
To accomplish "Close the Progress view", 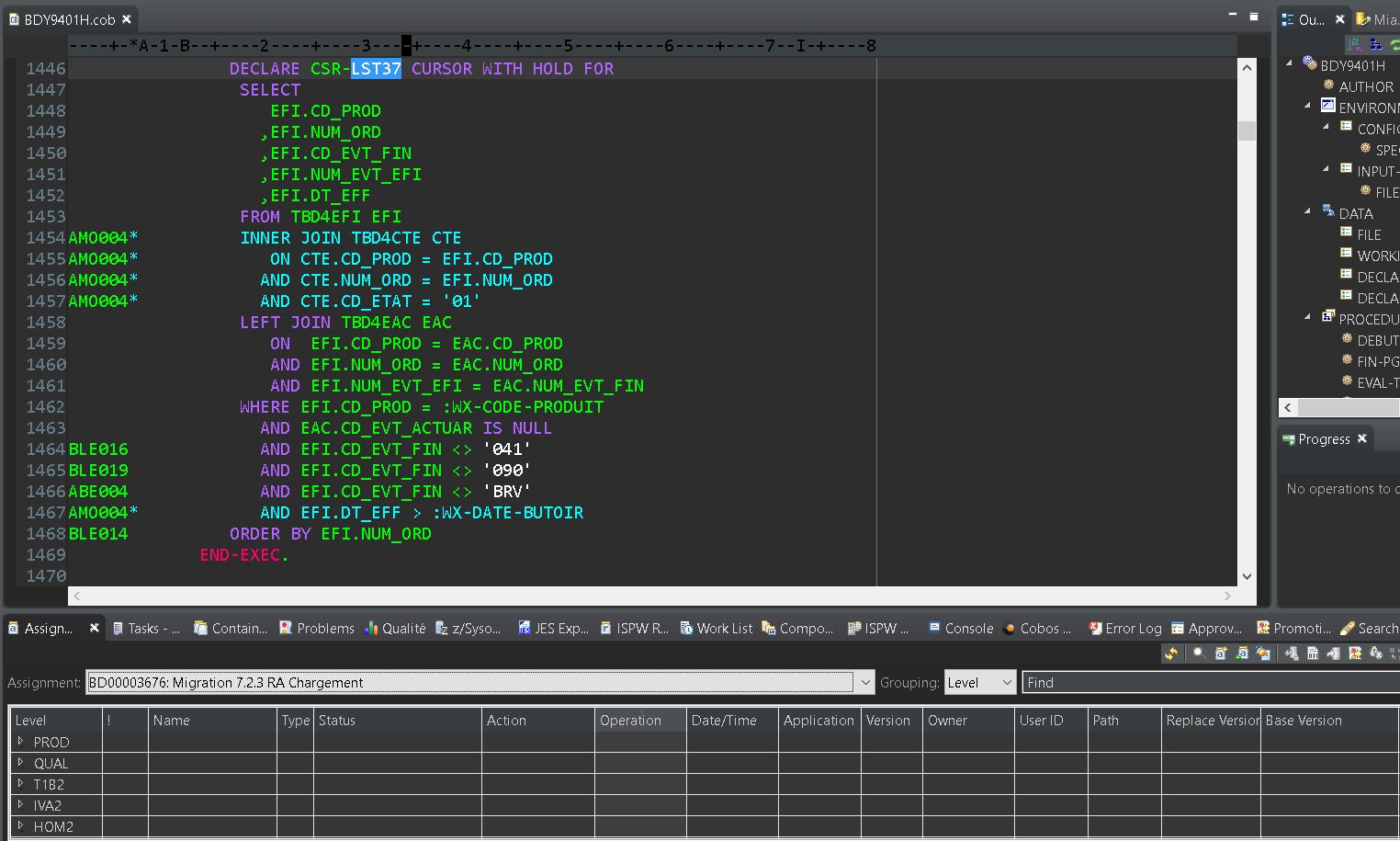I will [x=1362, y=438].
